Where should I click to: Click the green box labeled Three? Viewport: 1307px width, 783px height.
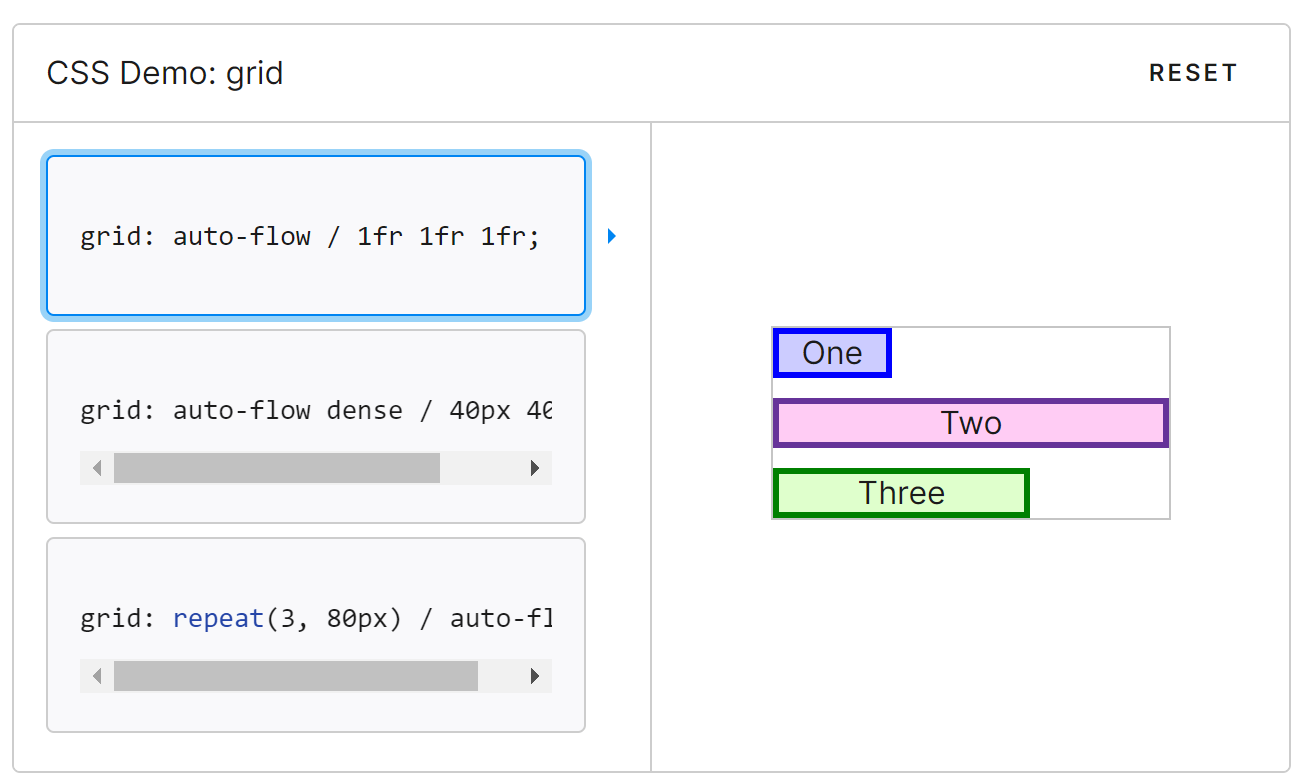coord(901,493)
